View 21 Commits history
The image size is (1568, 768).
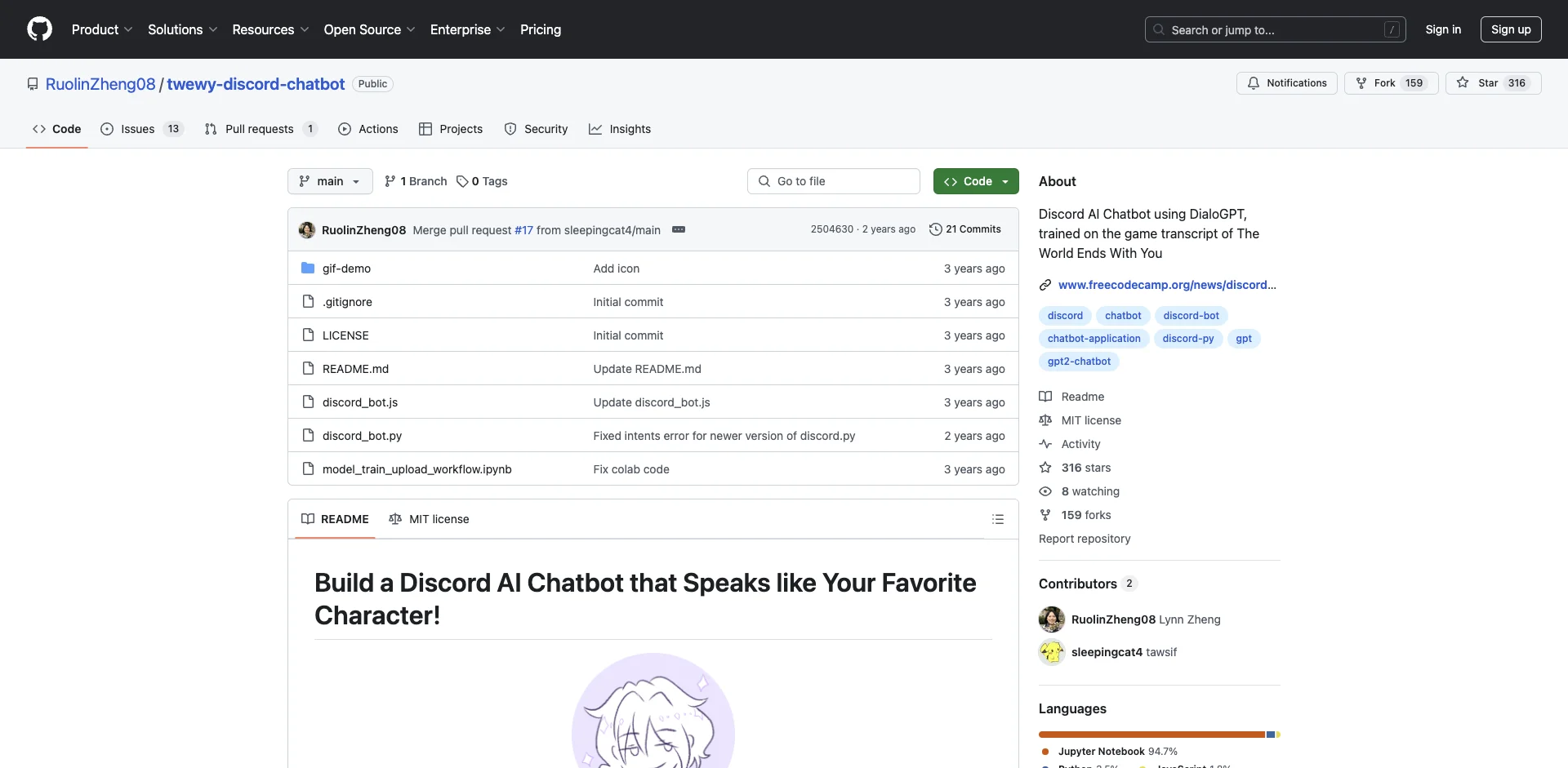965,229
